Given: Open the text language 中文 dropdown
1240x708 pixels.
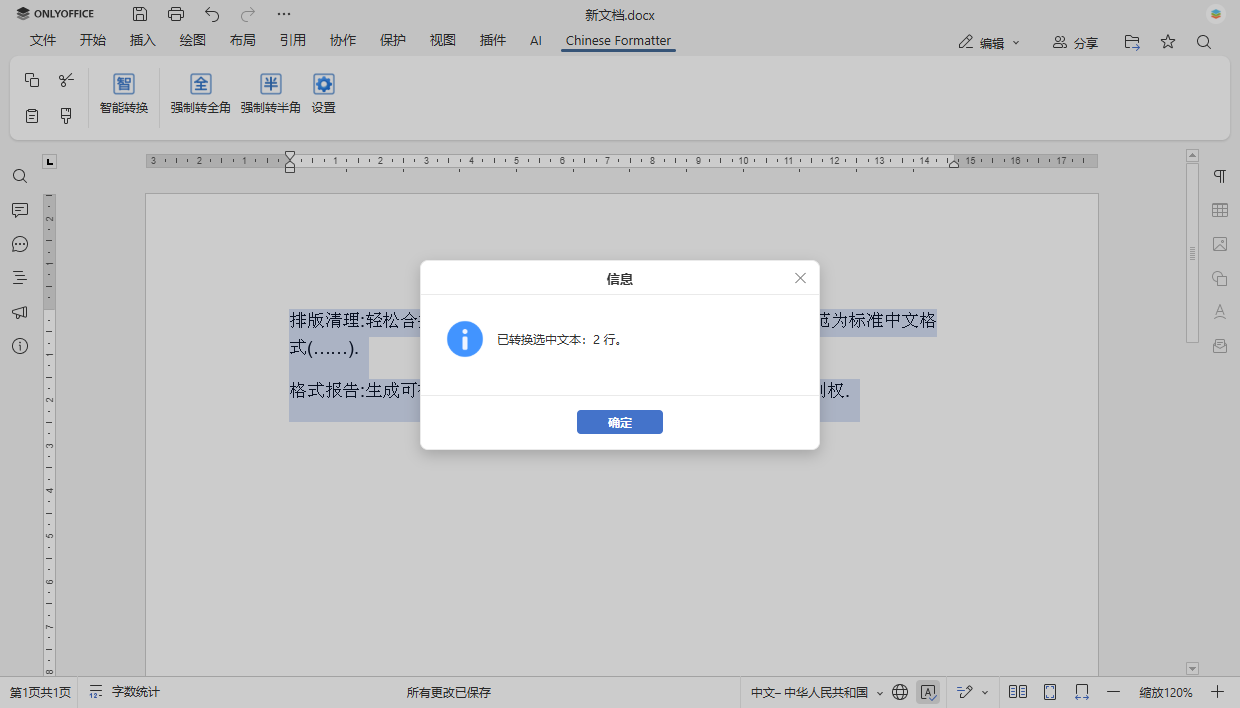Looking at the screenshot, I should pyautogui.click(x=817, y=692).
